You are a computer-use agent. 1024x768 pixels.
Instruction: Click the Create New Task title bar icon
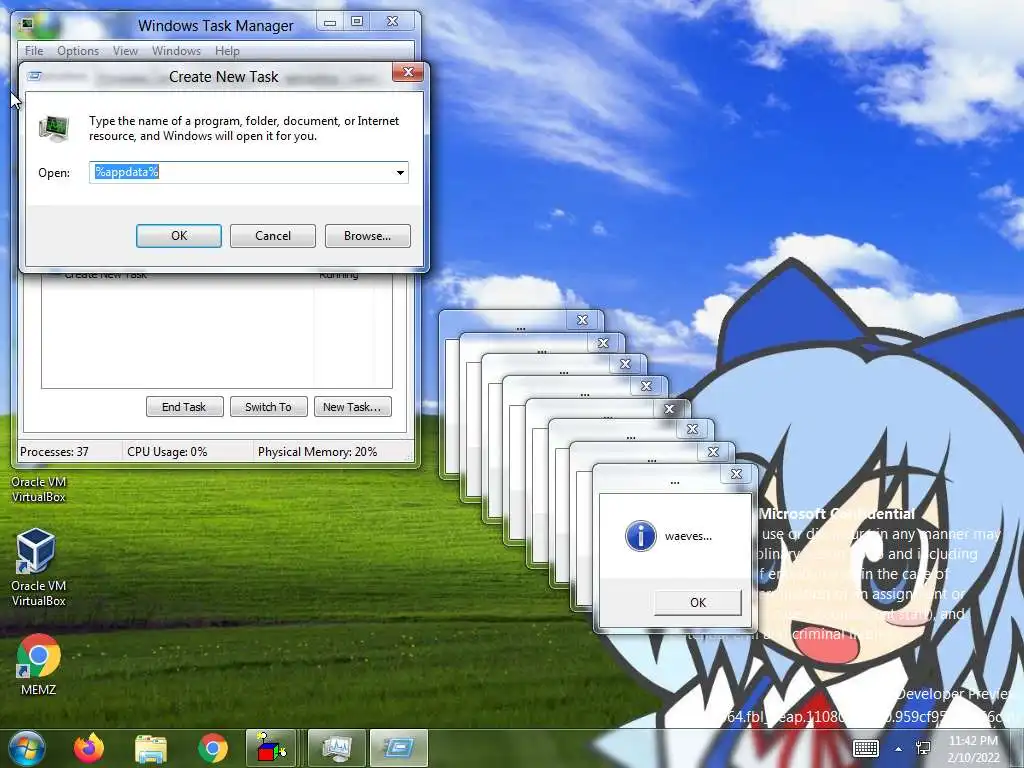pos(35,76)
